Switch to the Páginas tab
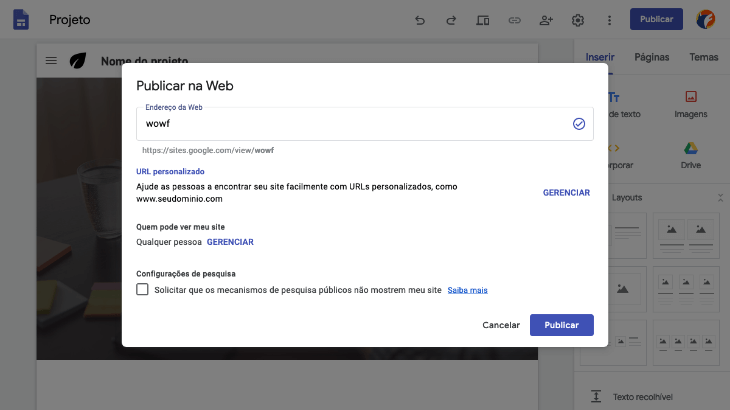The image size is (730, 410). [x=651, y=57]
